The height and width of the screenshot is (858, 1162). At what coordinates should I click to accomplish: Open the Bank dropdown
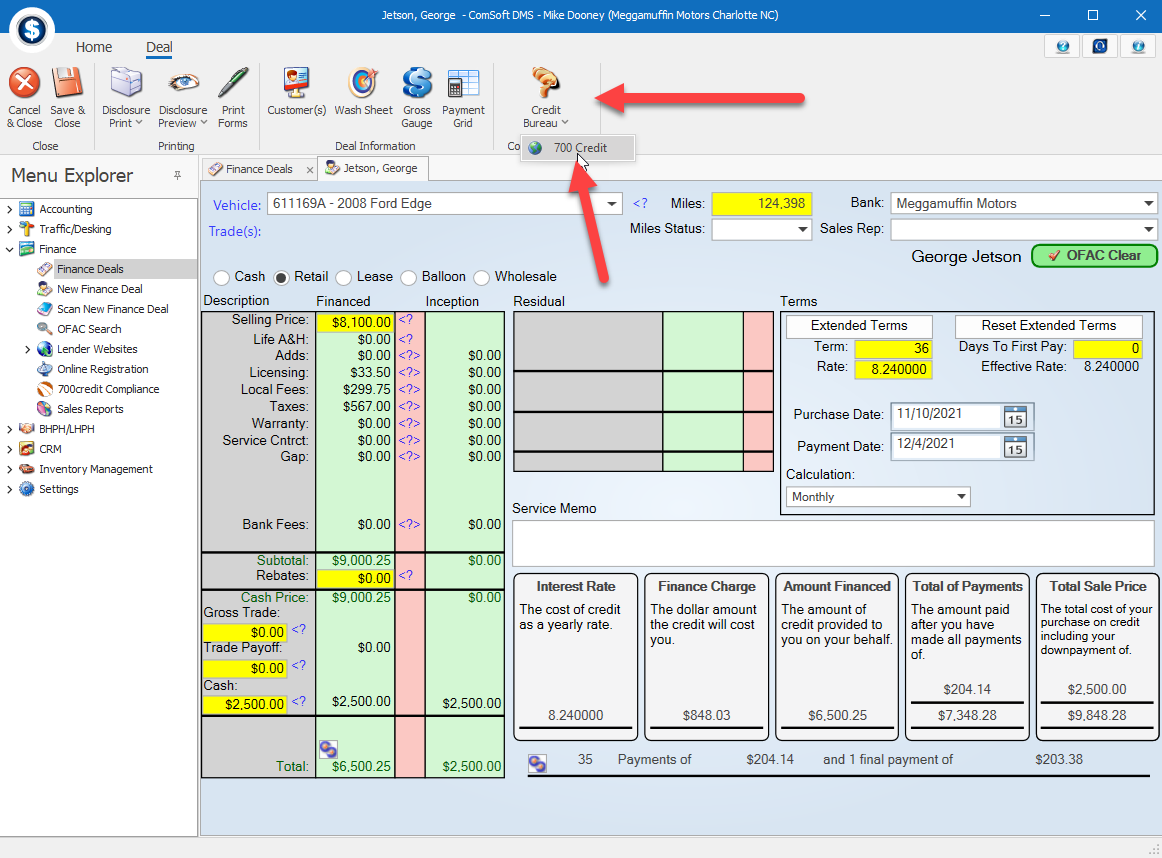click(1148, 204)
